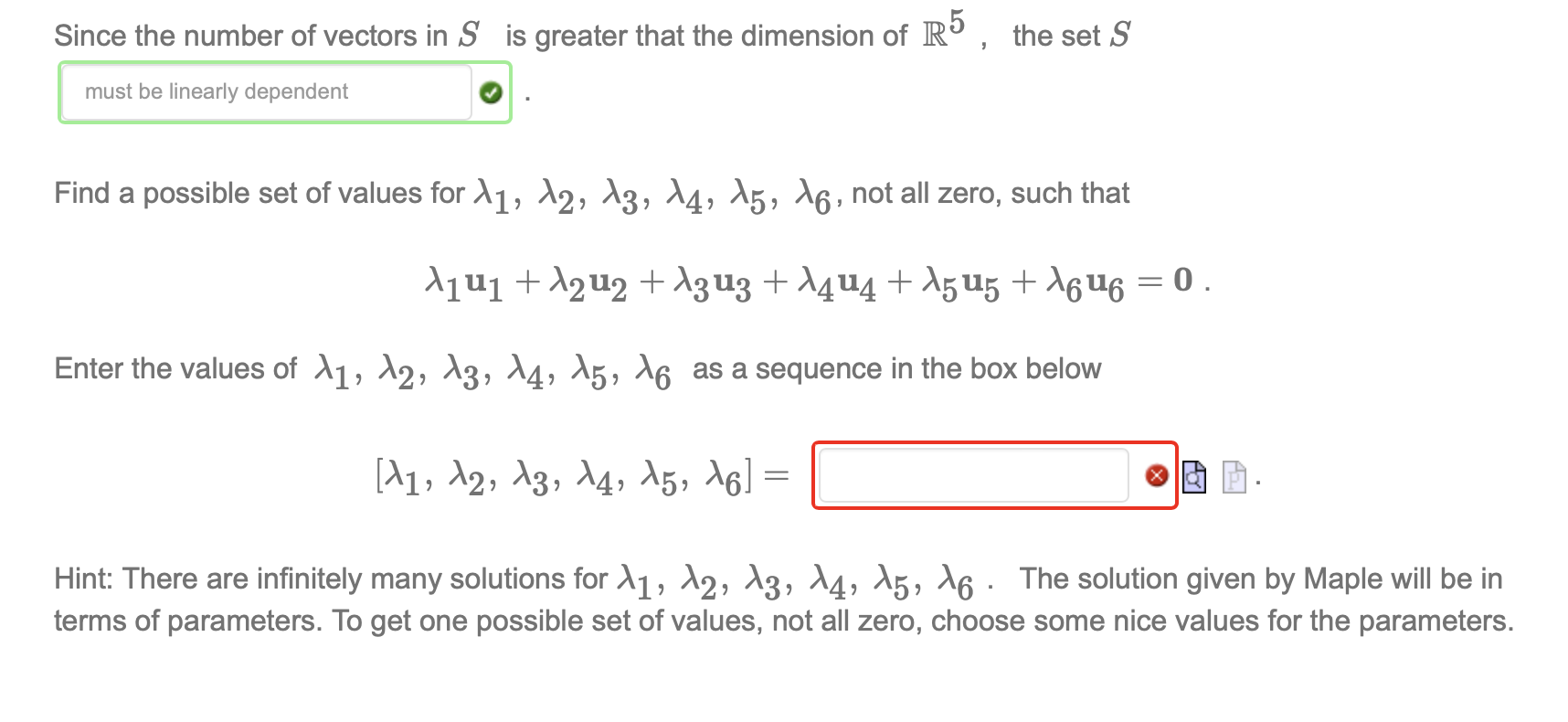Click the green correct-answer checkmark icon

491,92
